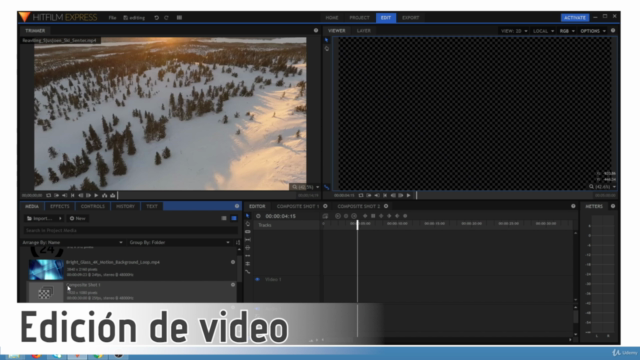Click the timeline timecode 00:00:04:15 field
Viewport: 640px width, 360px height.
[280, 216]
